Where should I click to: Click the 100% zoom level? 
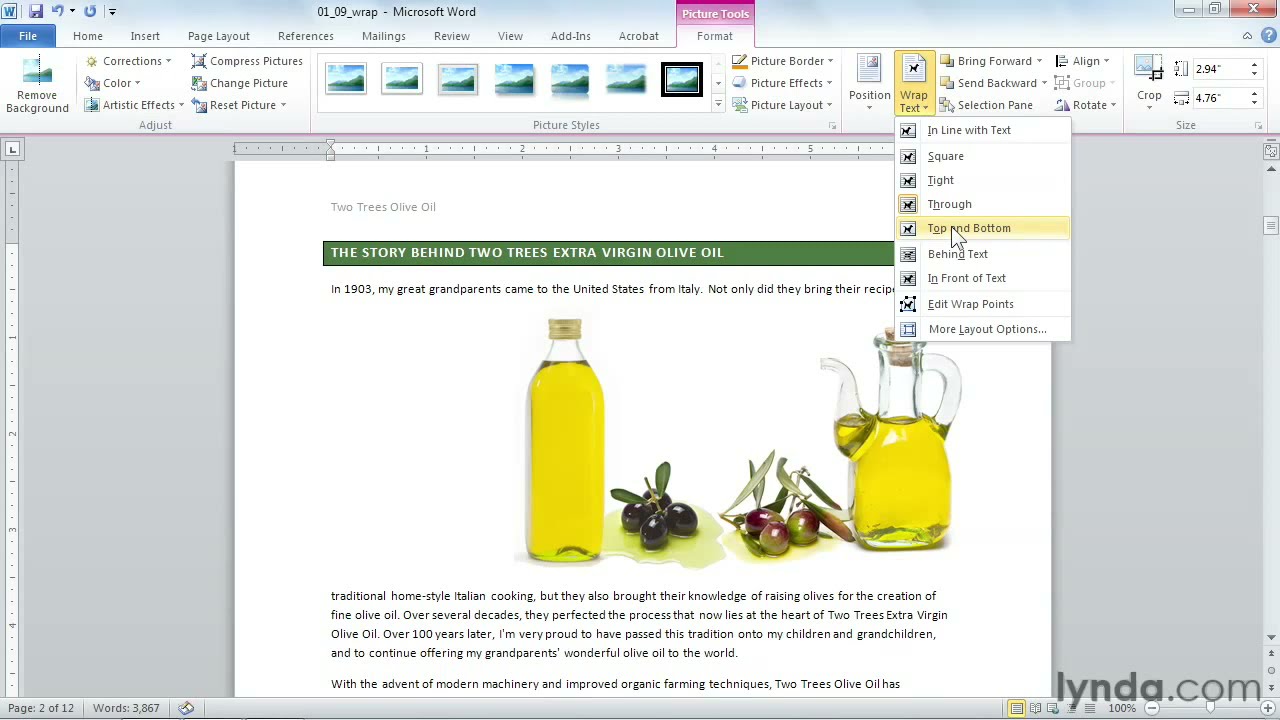click(x=1121, y=708)
